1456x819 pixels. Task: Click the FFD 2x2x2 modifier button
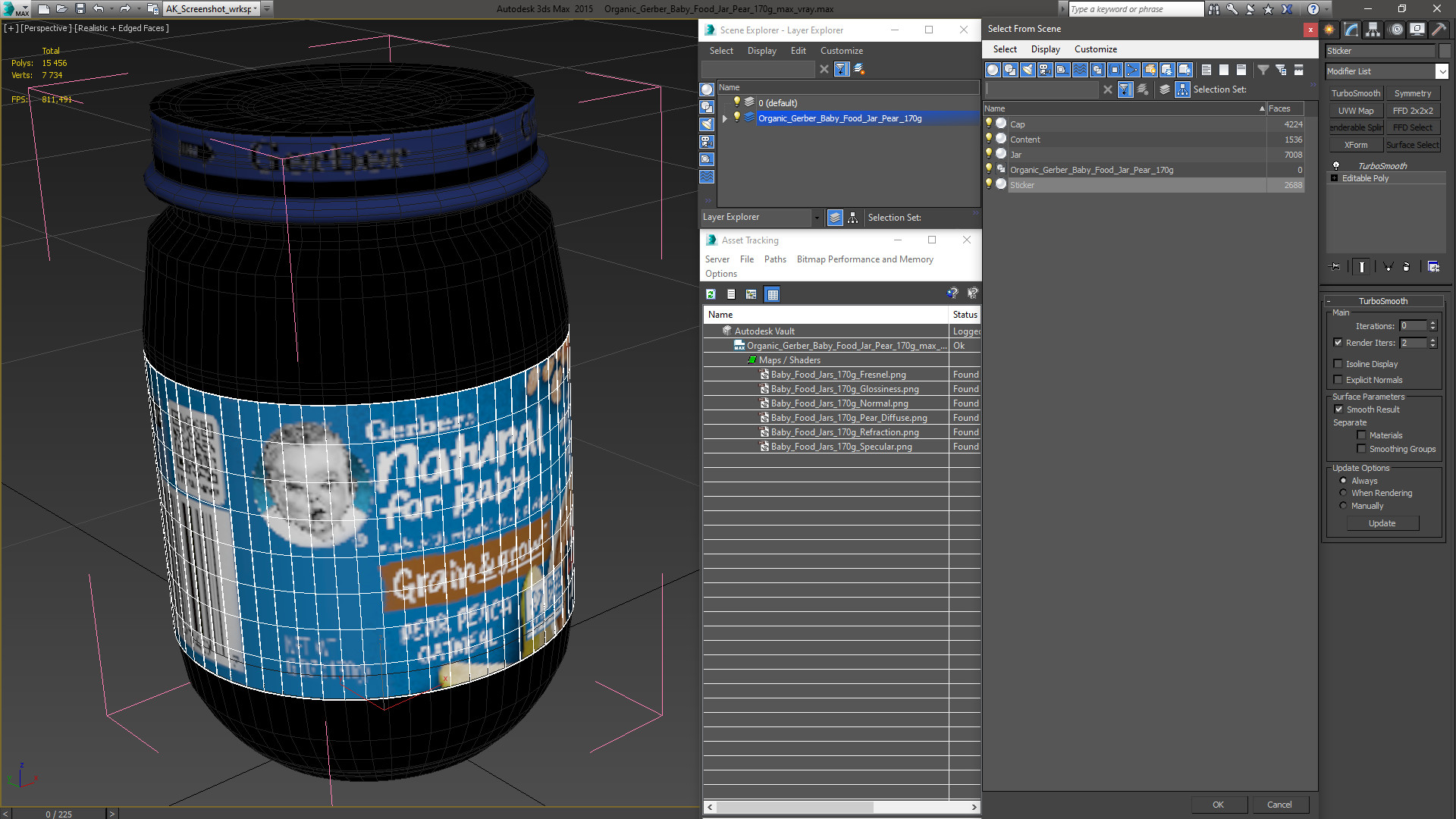[1412, 111]
